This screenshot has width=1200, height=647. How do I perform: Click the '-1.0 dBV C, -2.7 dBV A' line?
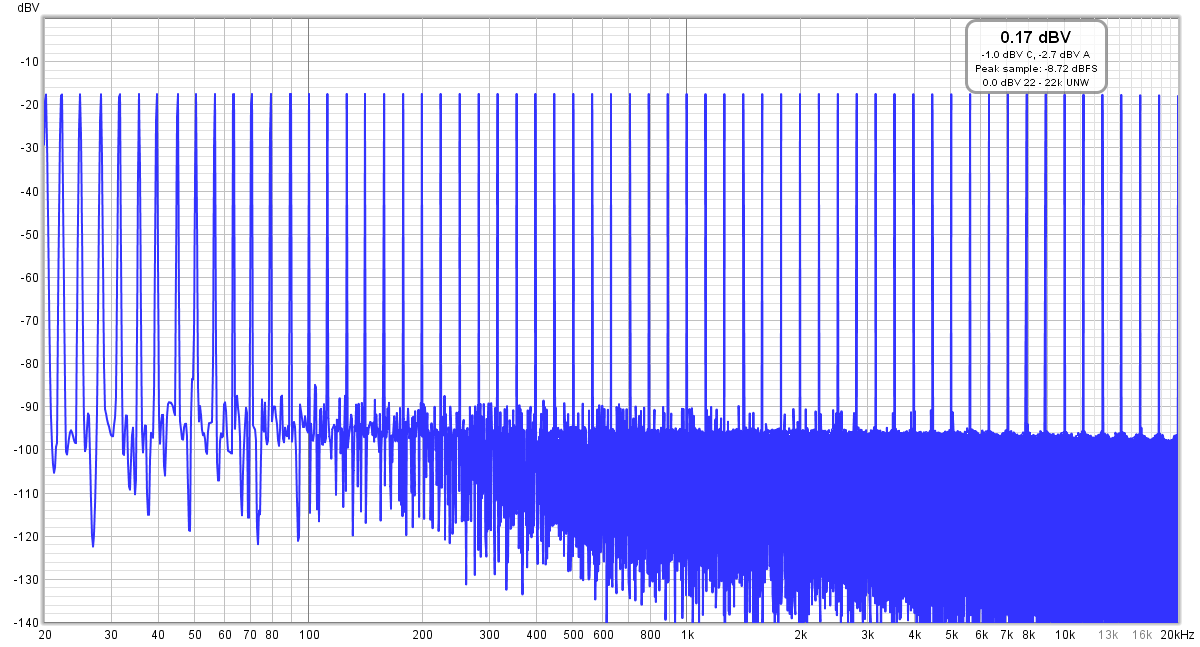[1035, 54]
